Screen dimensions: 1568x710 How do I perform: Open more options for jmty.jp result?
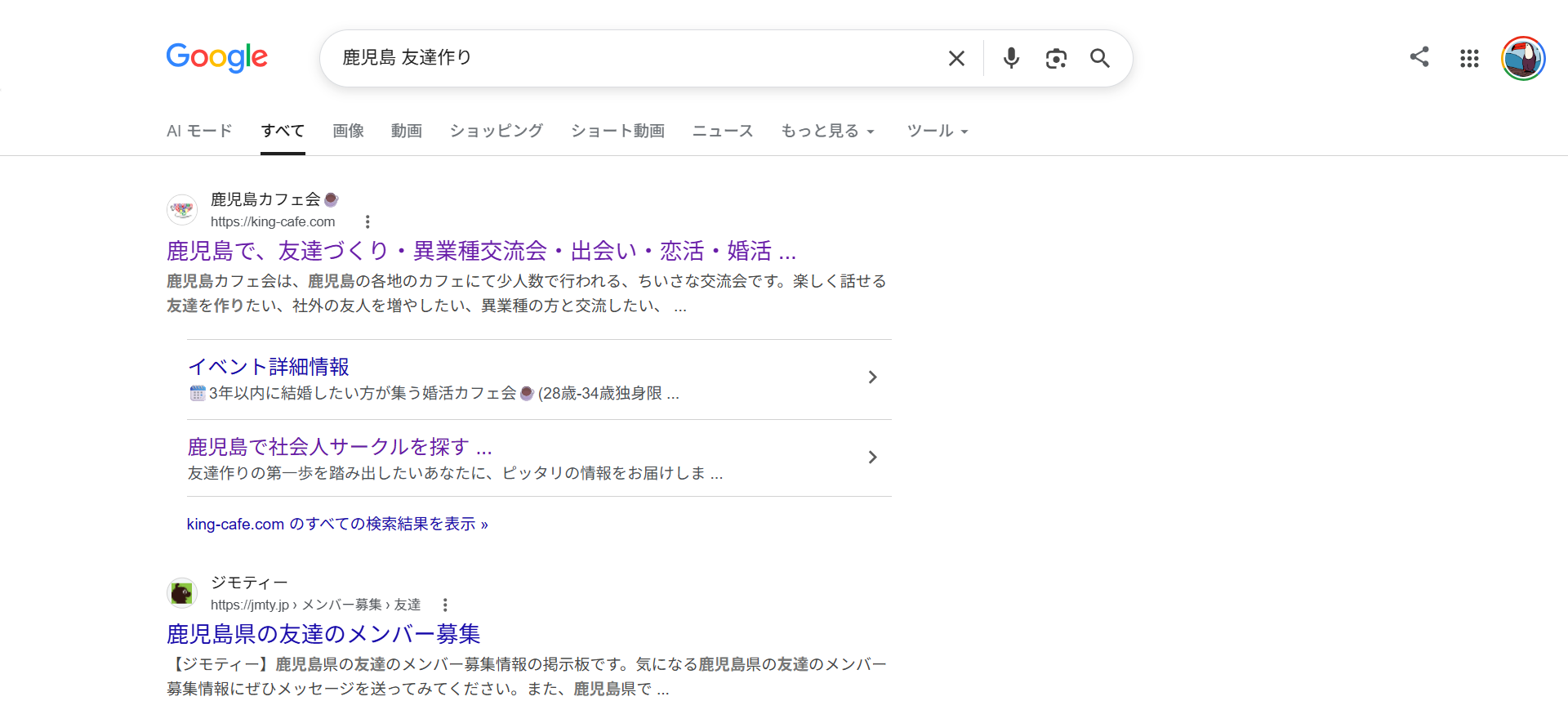[x=445, y=605]
